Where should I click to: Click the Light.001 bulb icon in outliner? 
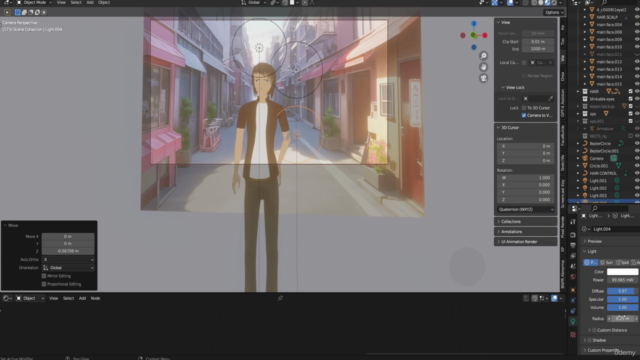click(x=585, y=180)
